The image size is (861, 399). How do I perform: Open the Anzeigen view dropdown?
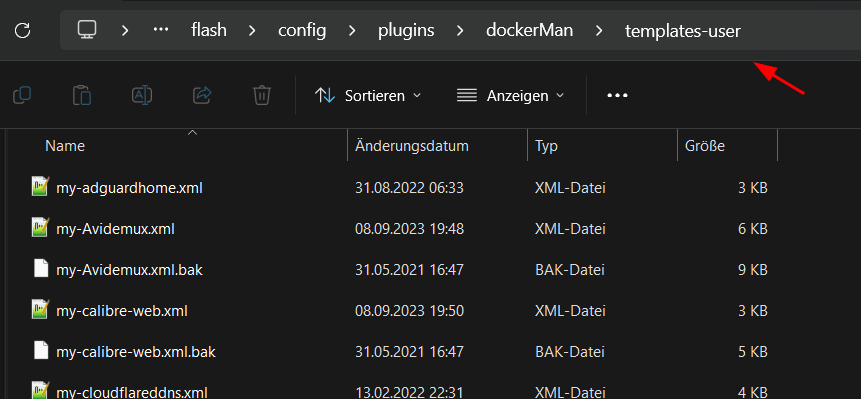click(x=510, y=95)
